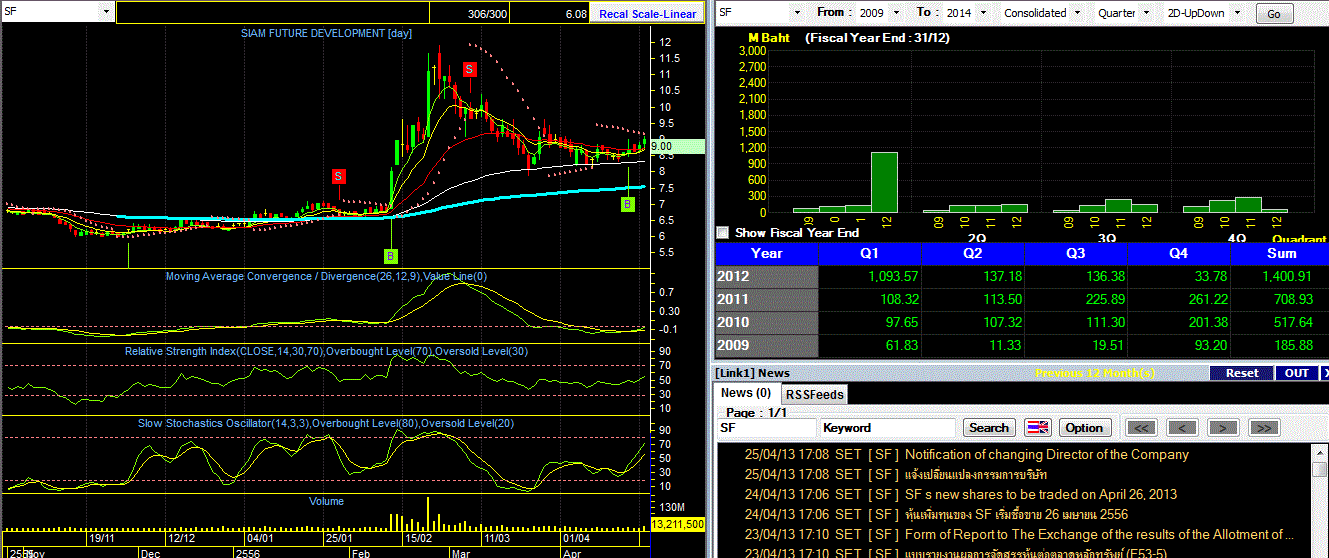Go to next news page (>)

[x=1222, y=428]
